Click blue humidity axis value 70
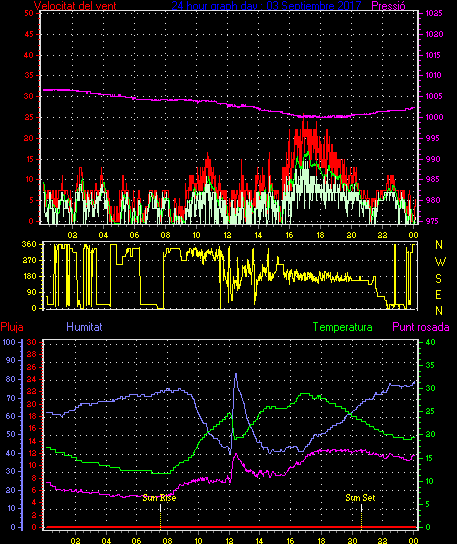 click(x=11, y=398)
